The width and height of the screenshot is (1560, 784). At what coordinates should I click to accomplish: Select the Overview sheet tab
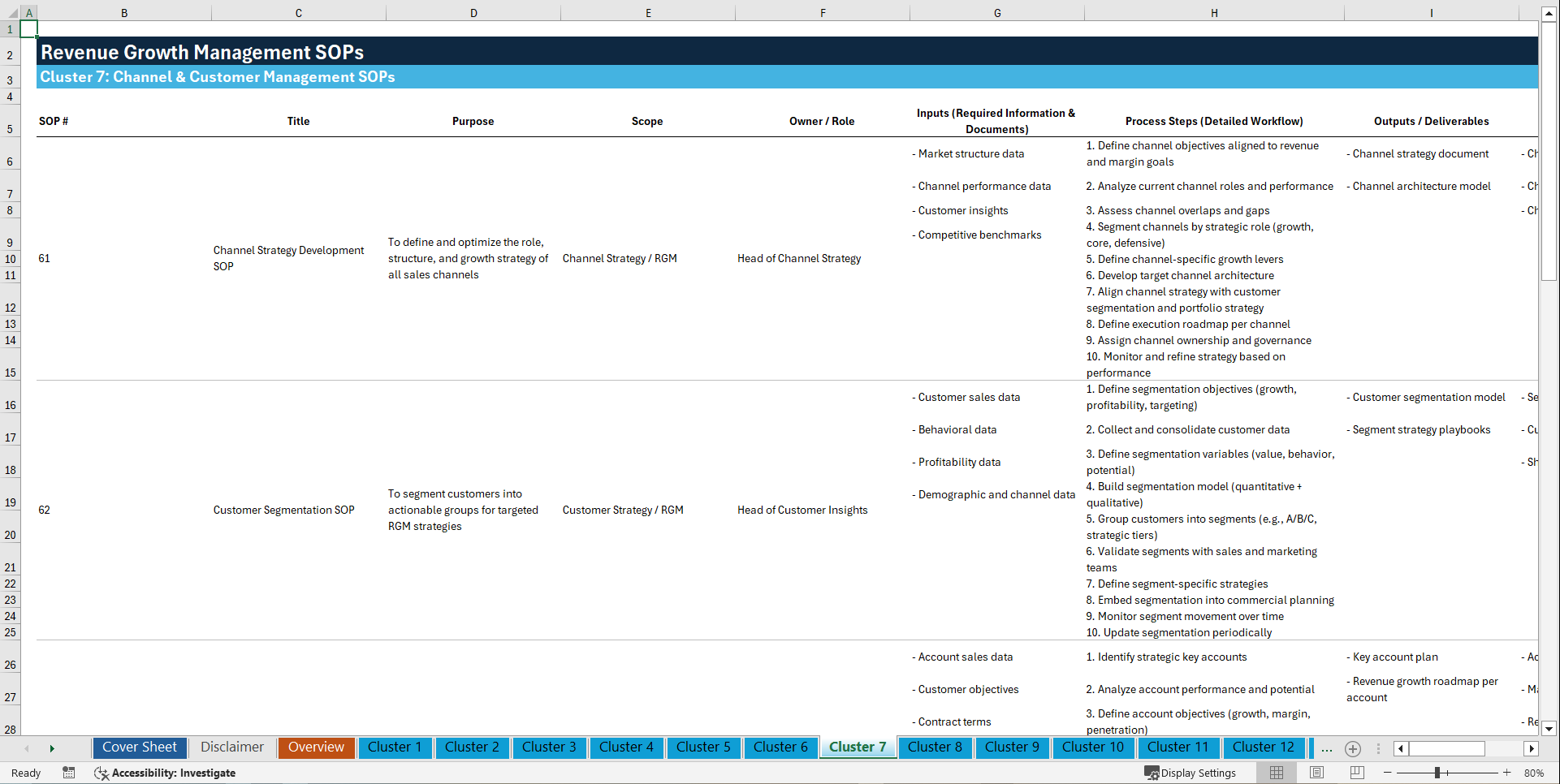click(x=316, y=747)
